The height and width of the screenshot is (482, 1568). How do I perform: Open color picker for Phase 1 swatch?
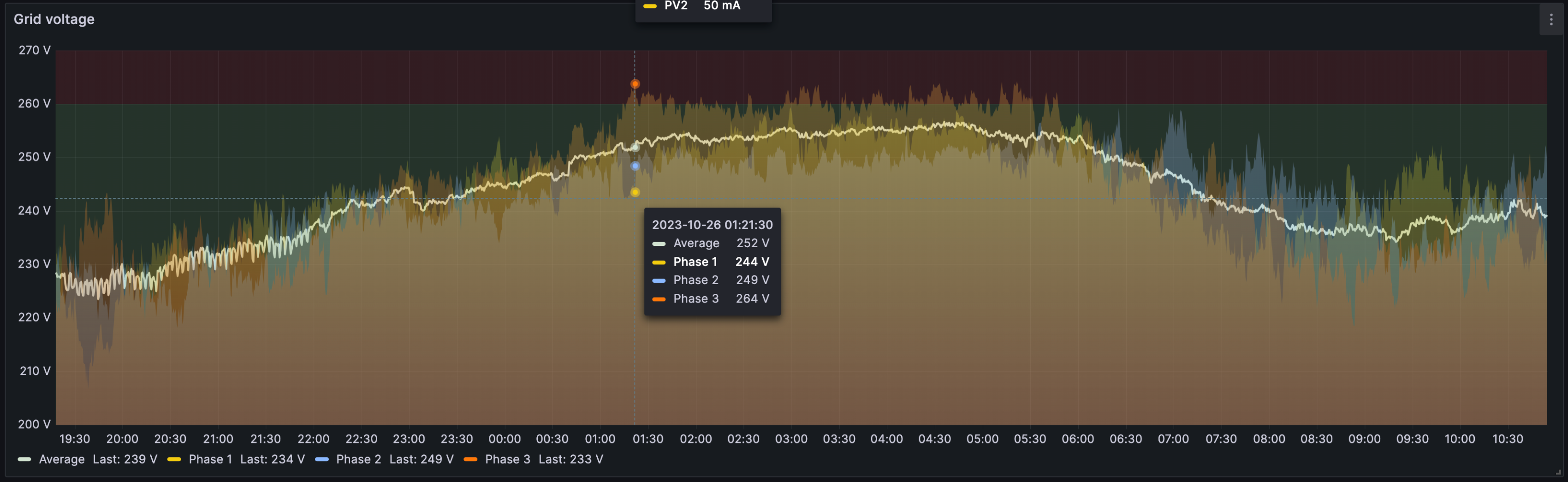[x=174, y=459]
